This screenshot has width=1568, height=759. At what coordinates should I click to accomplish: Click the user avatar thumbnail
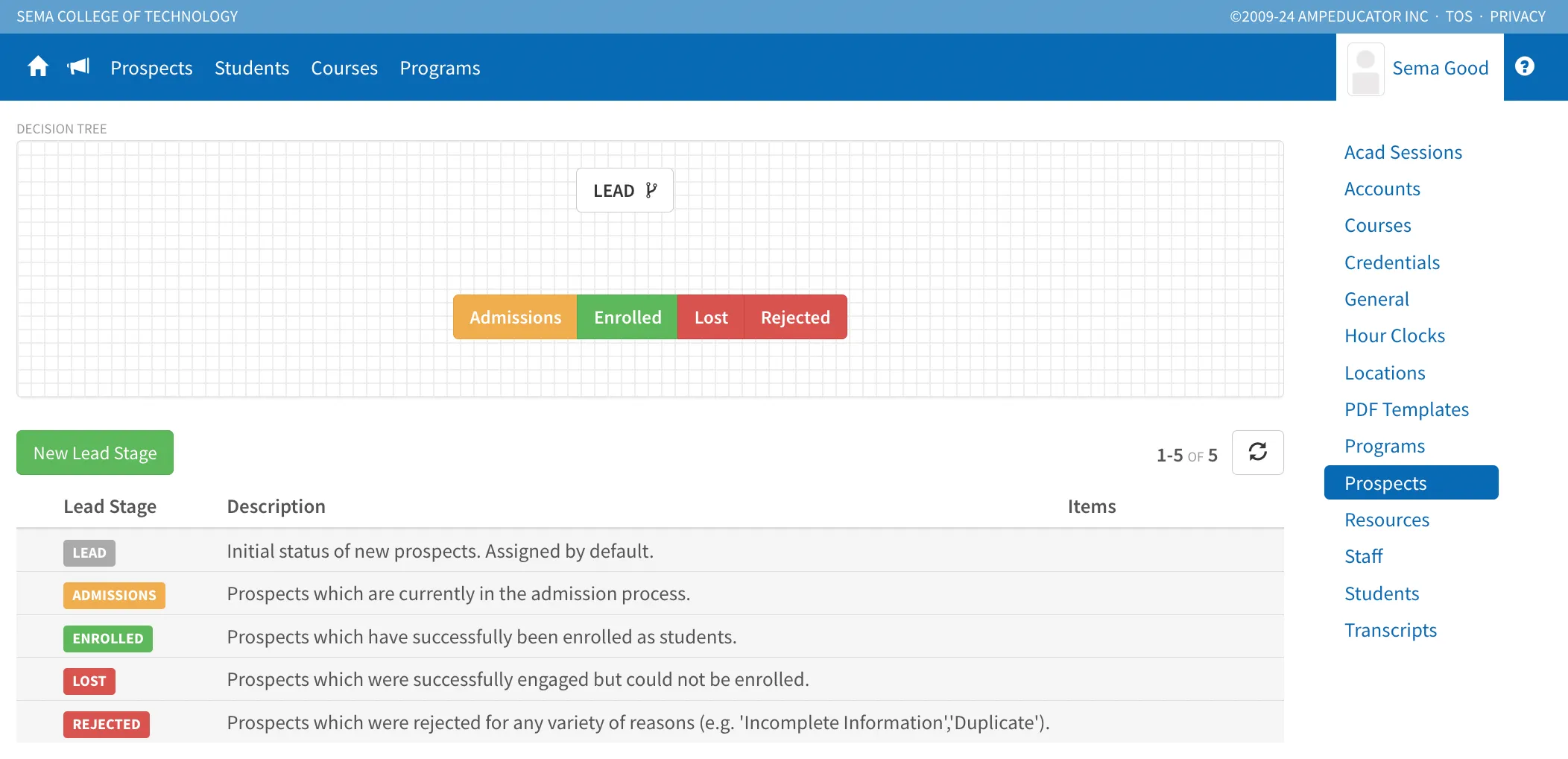point(1365,69)
